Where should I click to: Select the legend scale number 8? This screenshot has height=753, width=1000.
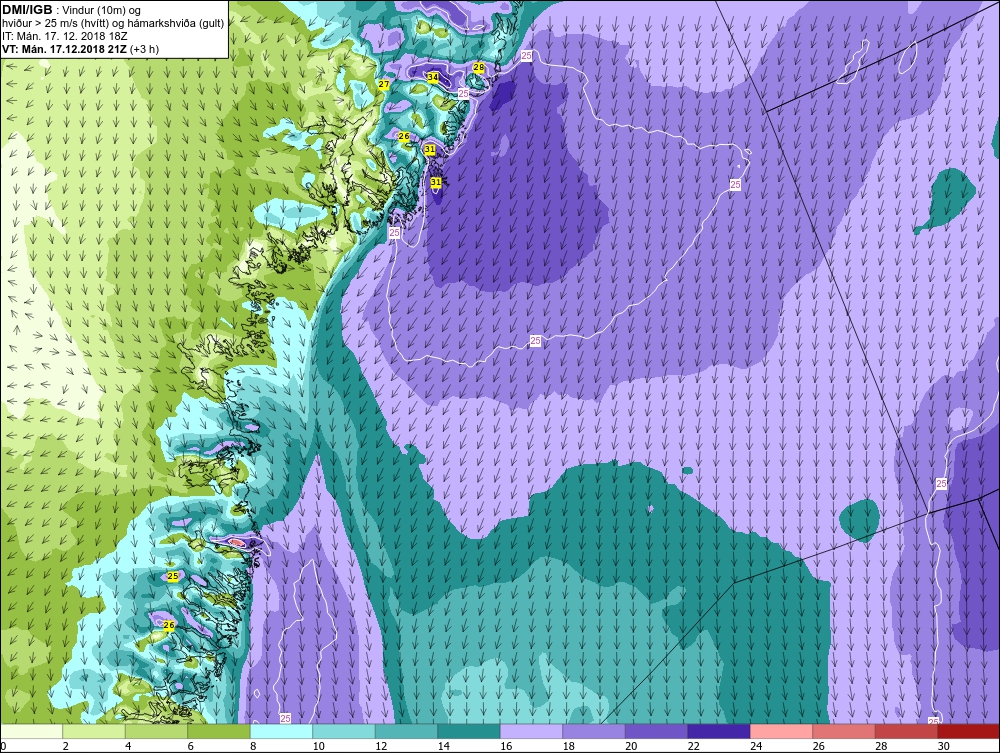click(x=253, y=746)
